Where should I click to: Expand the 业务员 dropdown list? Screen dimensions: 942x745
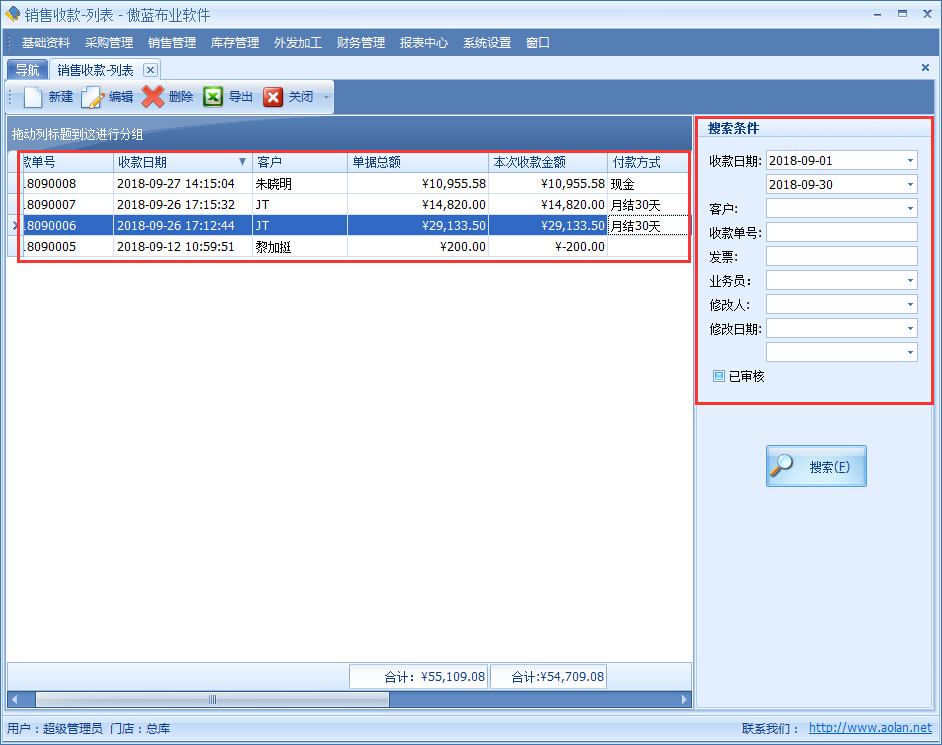pos(910,281)
